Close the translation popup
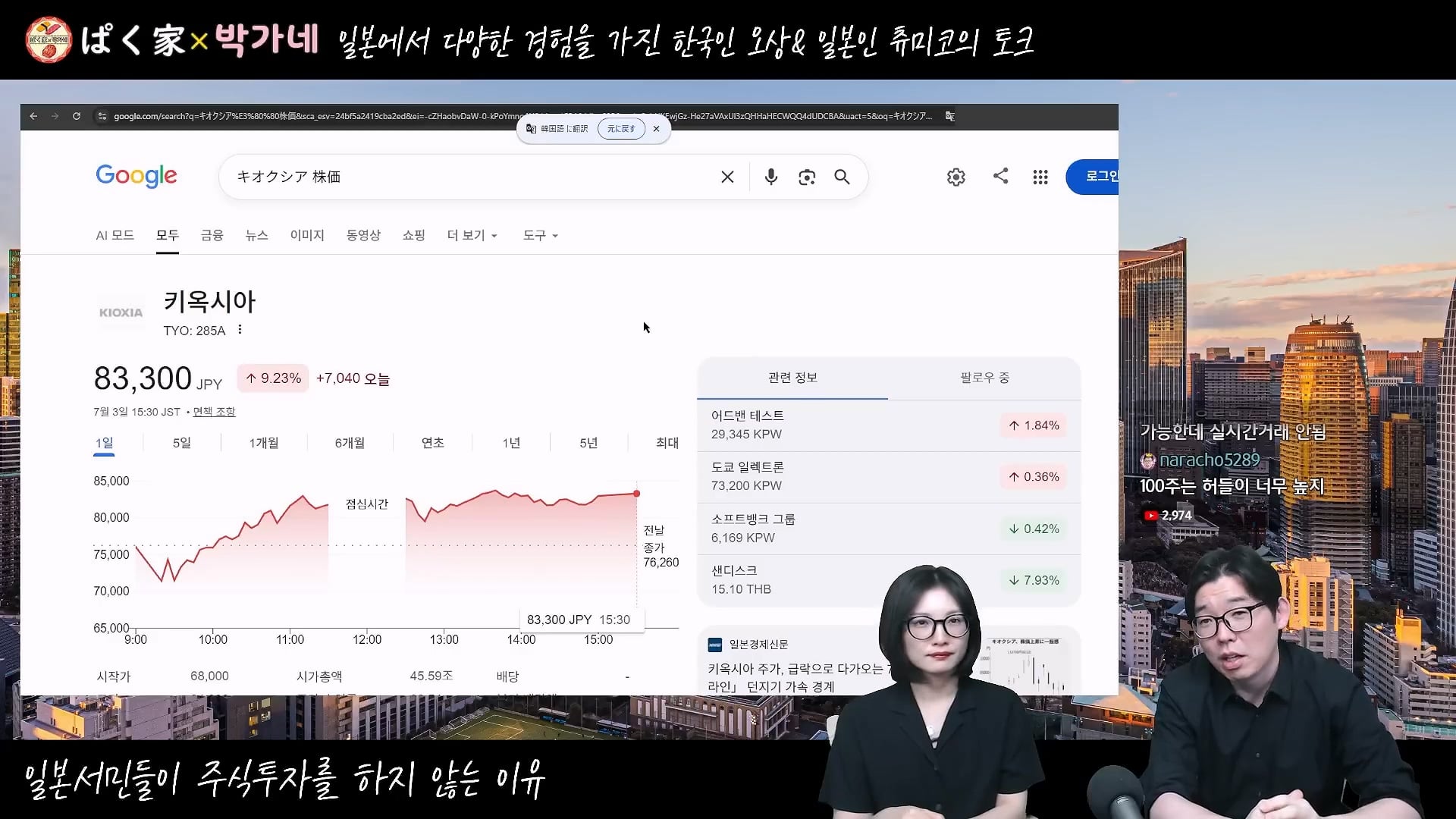The height and width of the screenshot is (819, 1456). click(657, 129)
